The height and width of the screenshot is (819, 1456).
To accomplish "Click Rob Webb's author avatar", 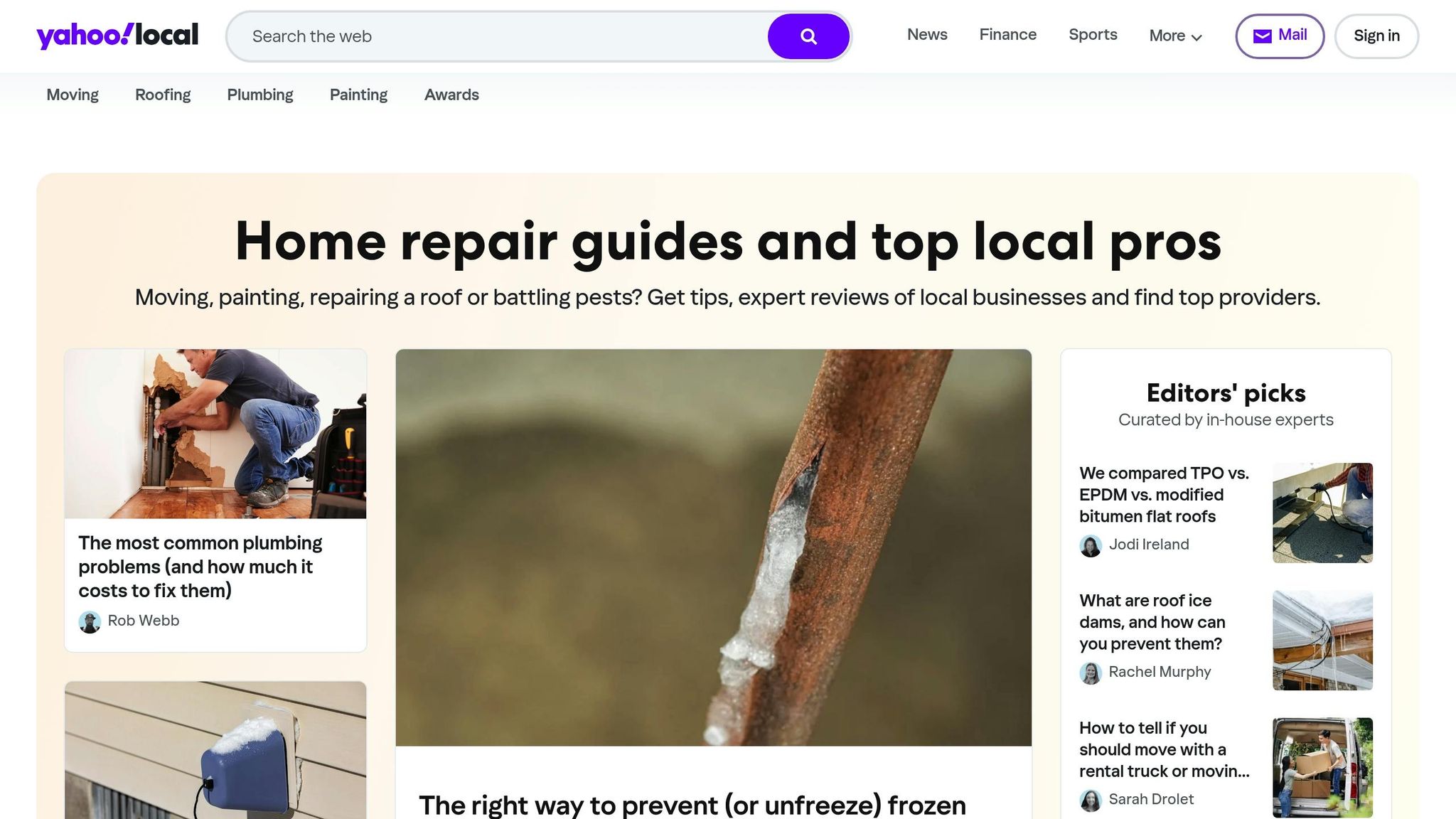I will (90, 621).
